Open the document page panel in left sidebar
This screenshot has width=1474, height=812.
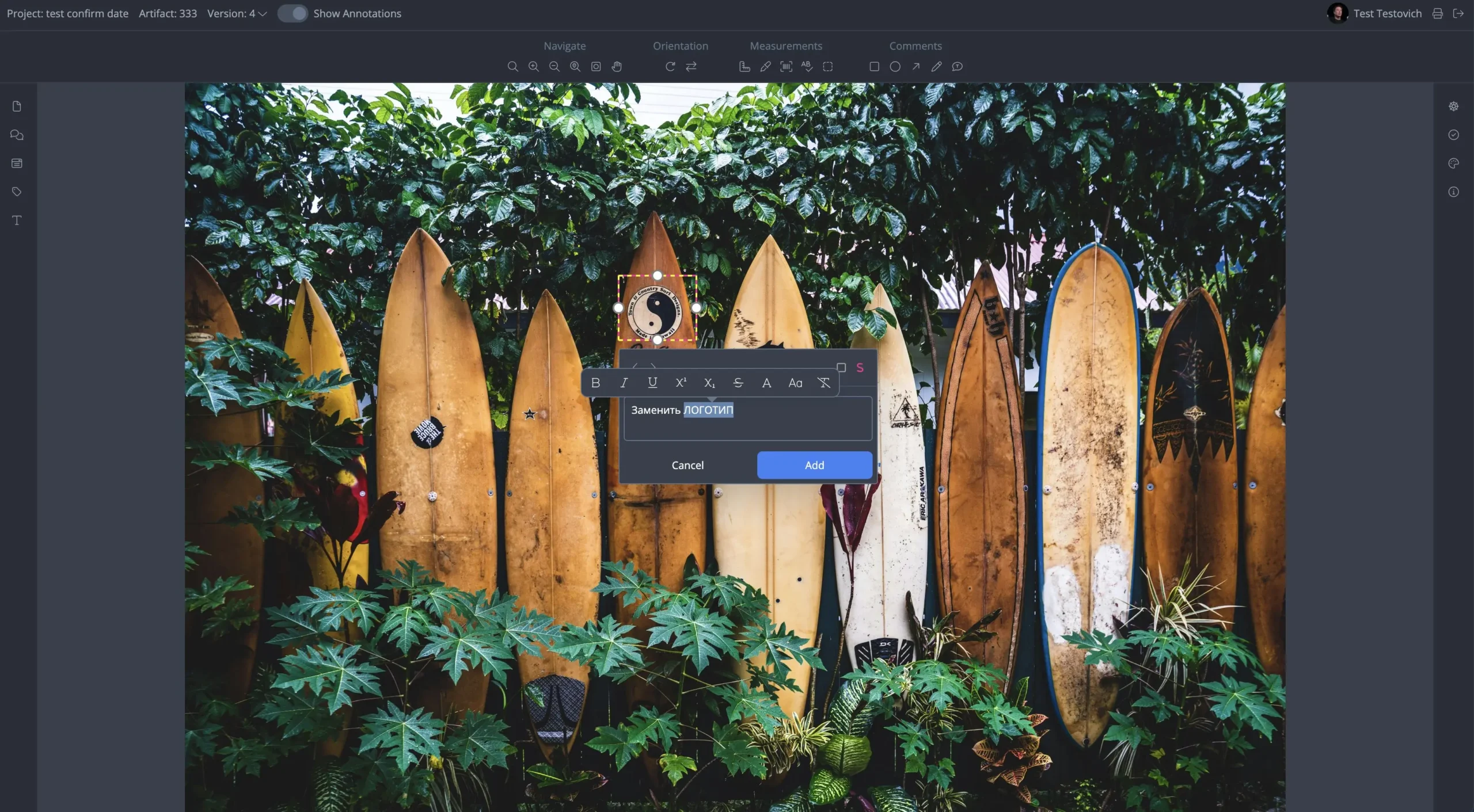(17, 106)
